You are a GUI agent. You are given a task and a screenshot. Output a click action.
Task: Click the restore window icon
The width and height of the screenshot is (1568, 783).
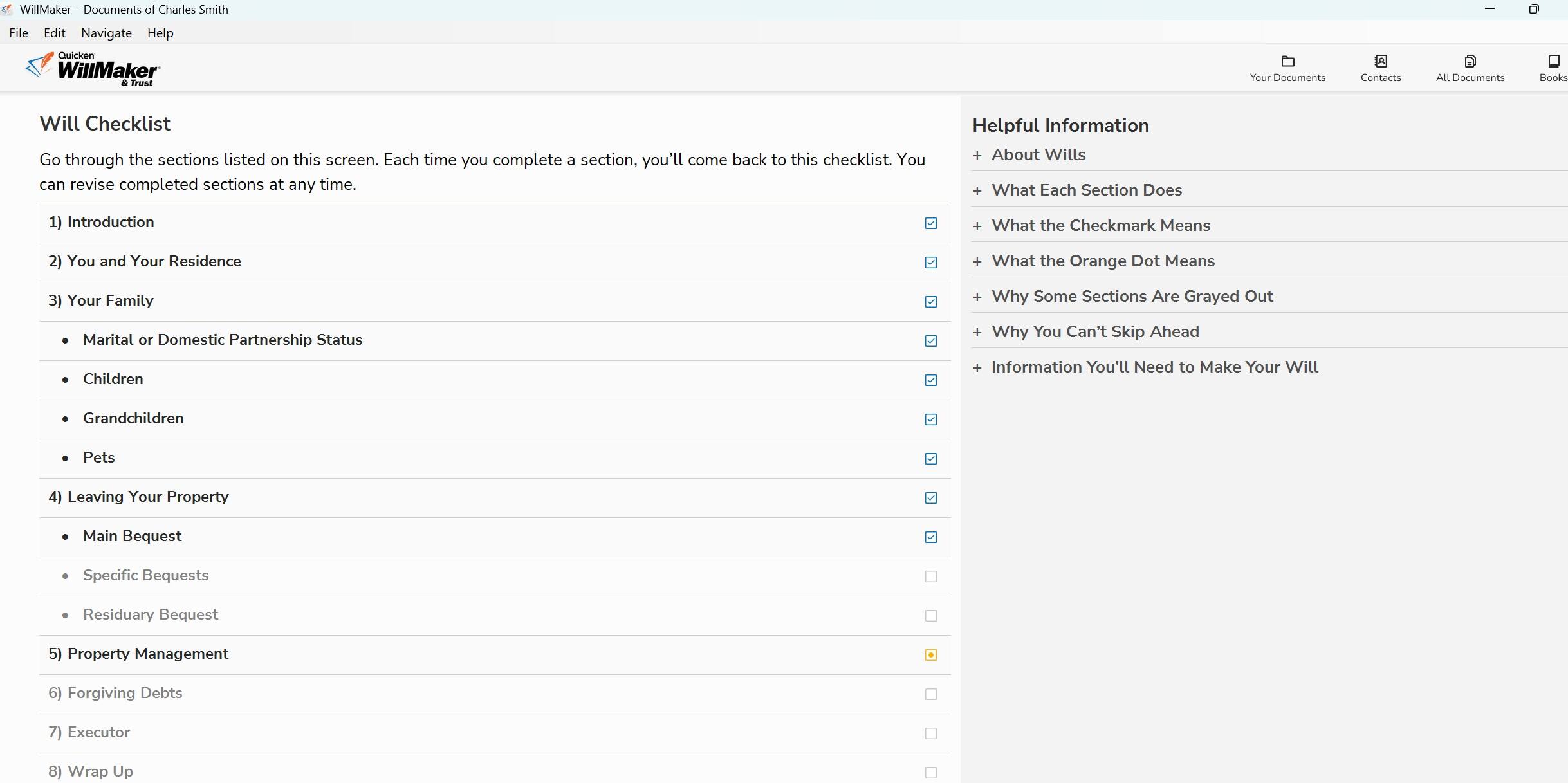pos(1534,9)
